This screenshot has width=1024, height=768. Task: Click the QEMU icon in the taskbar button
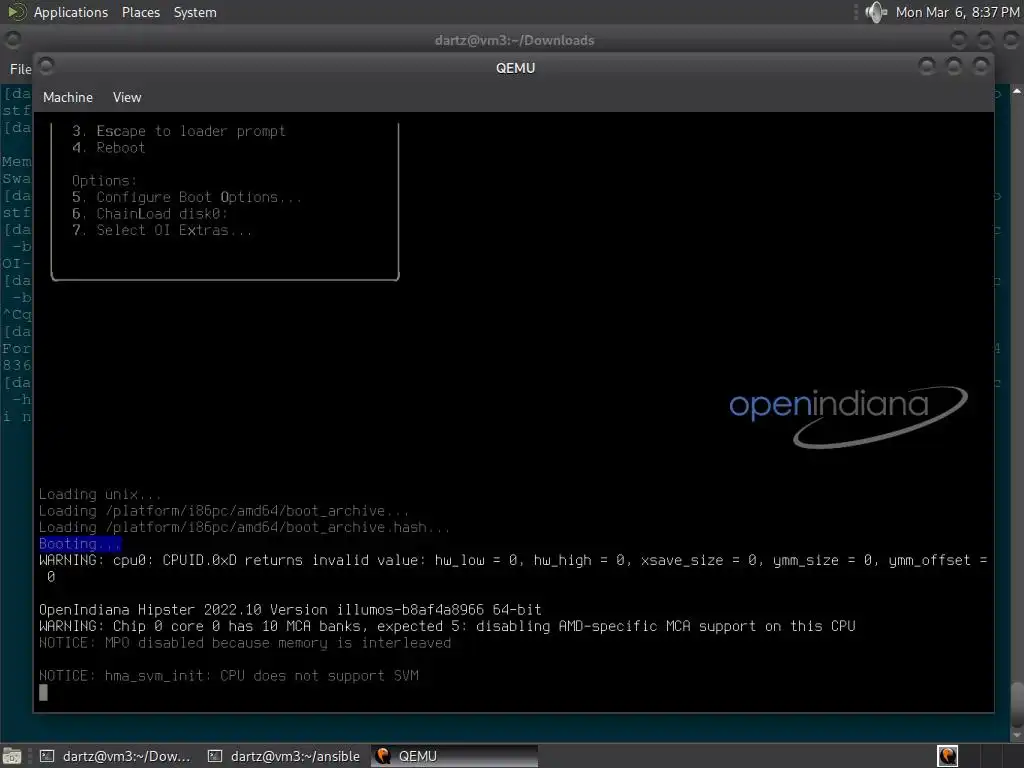pos(383,756)
